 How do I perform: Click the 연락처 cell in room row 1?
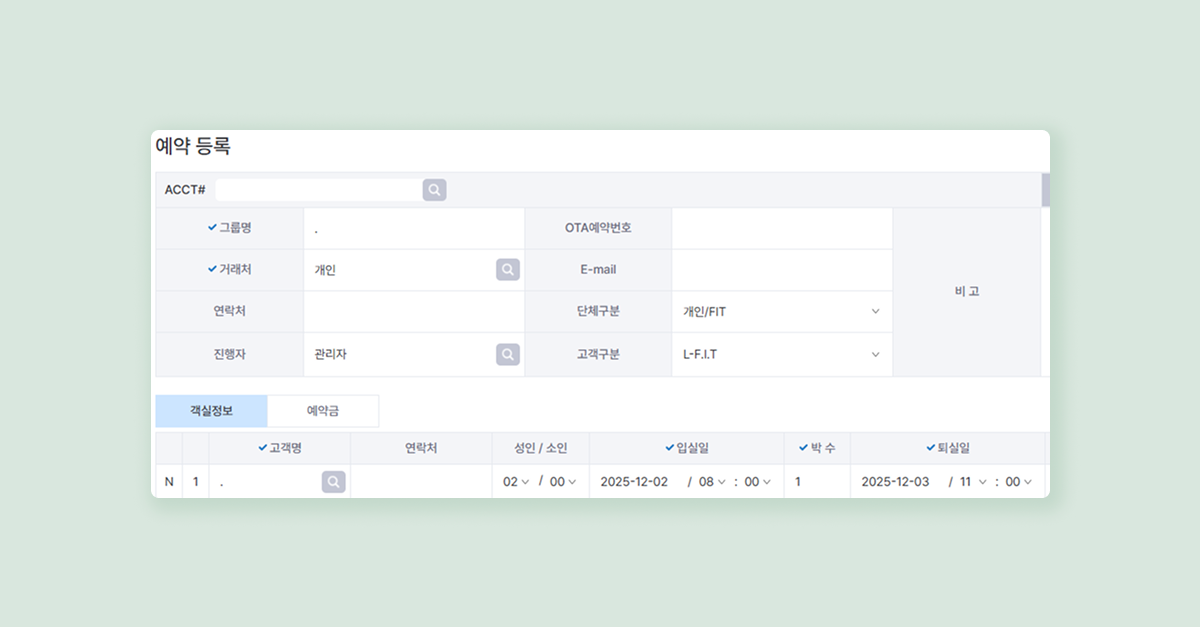421,482
